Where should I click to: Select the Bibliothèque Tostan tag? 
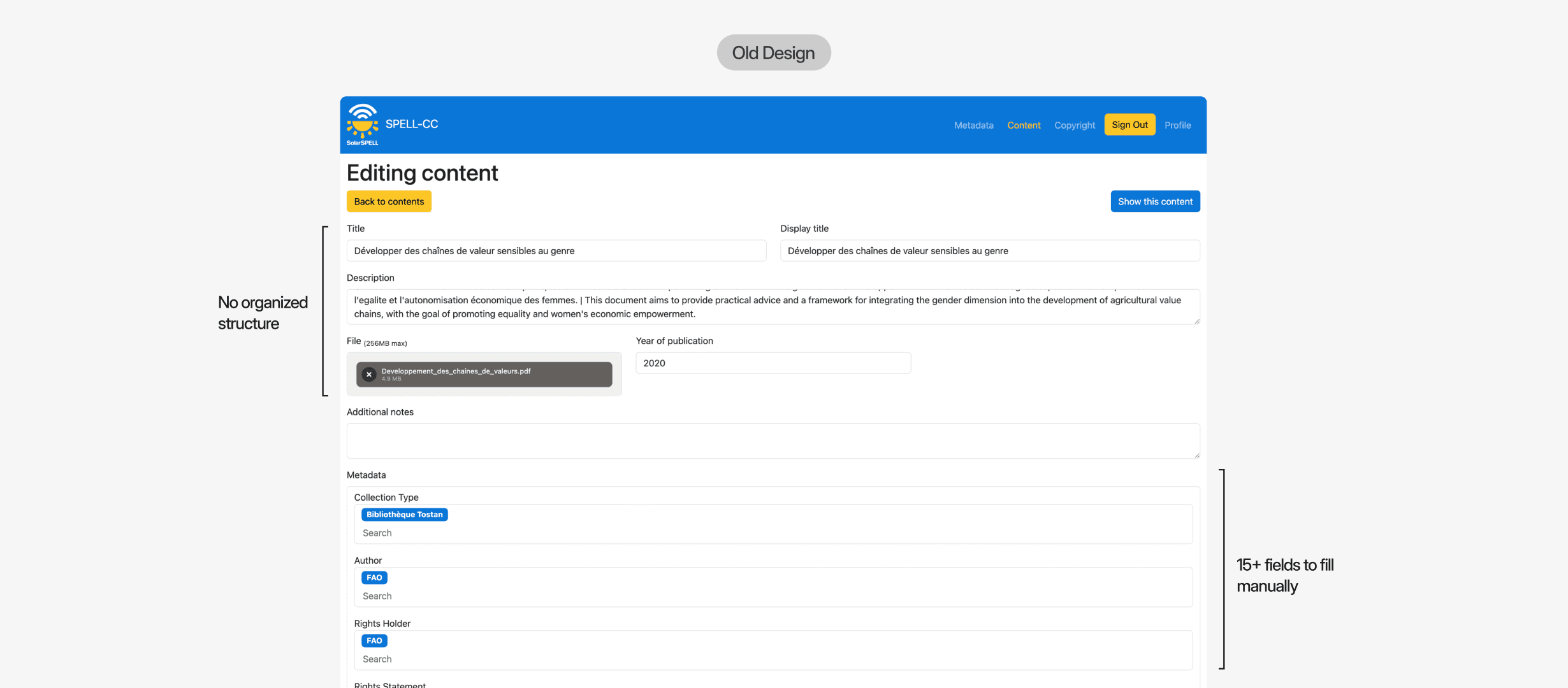pos(404,515)
